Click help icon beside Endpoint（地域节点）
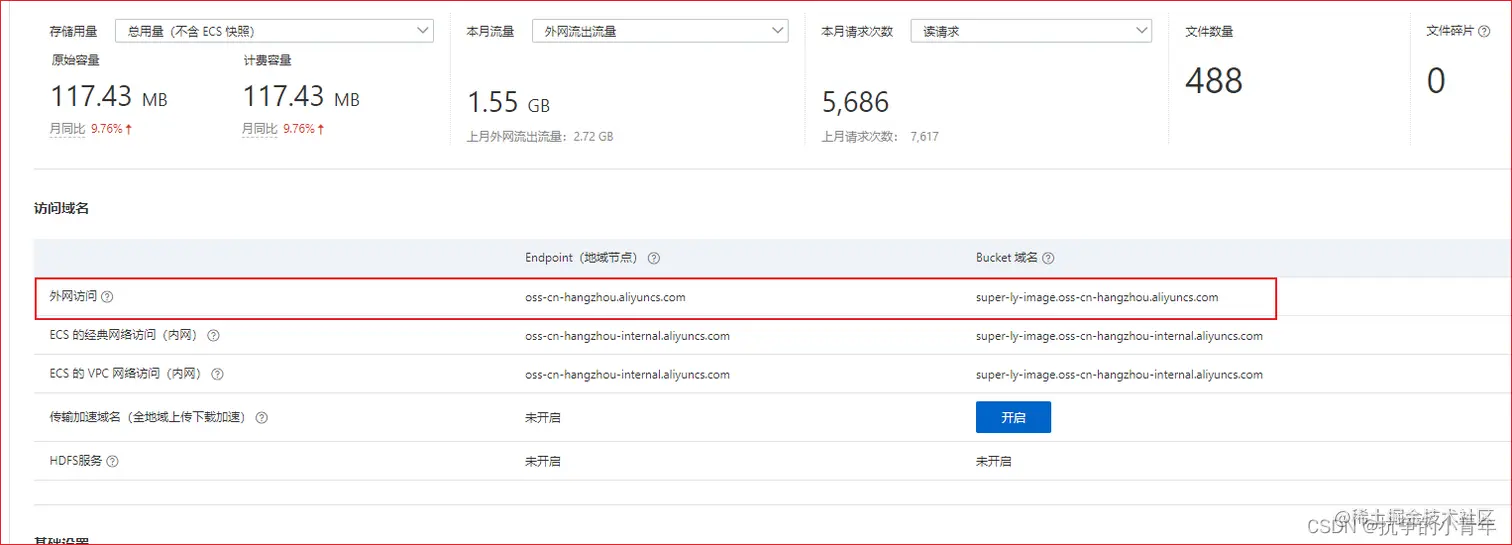Screen dimensions: 1512x545 pos(654,258)
